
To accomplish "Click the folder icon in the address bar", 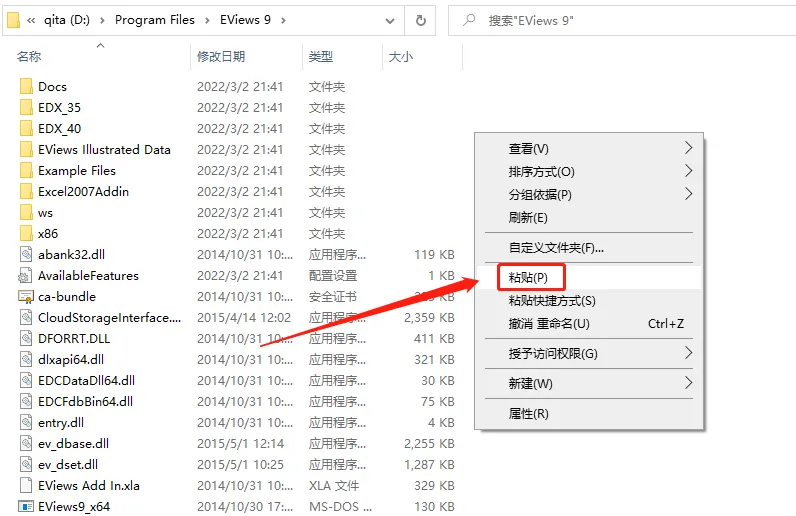I will coord(14,20).
